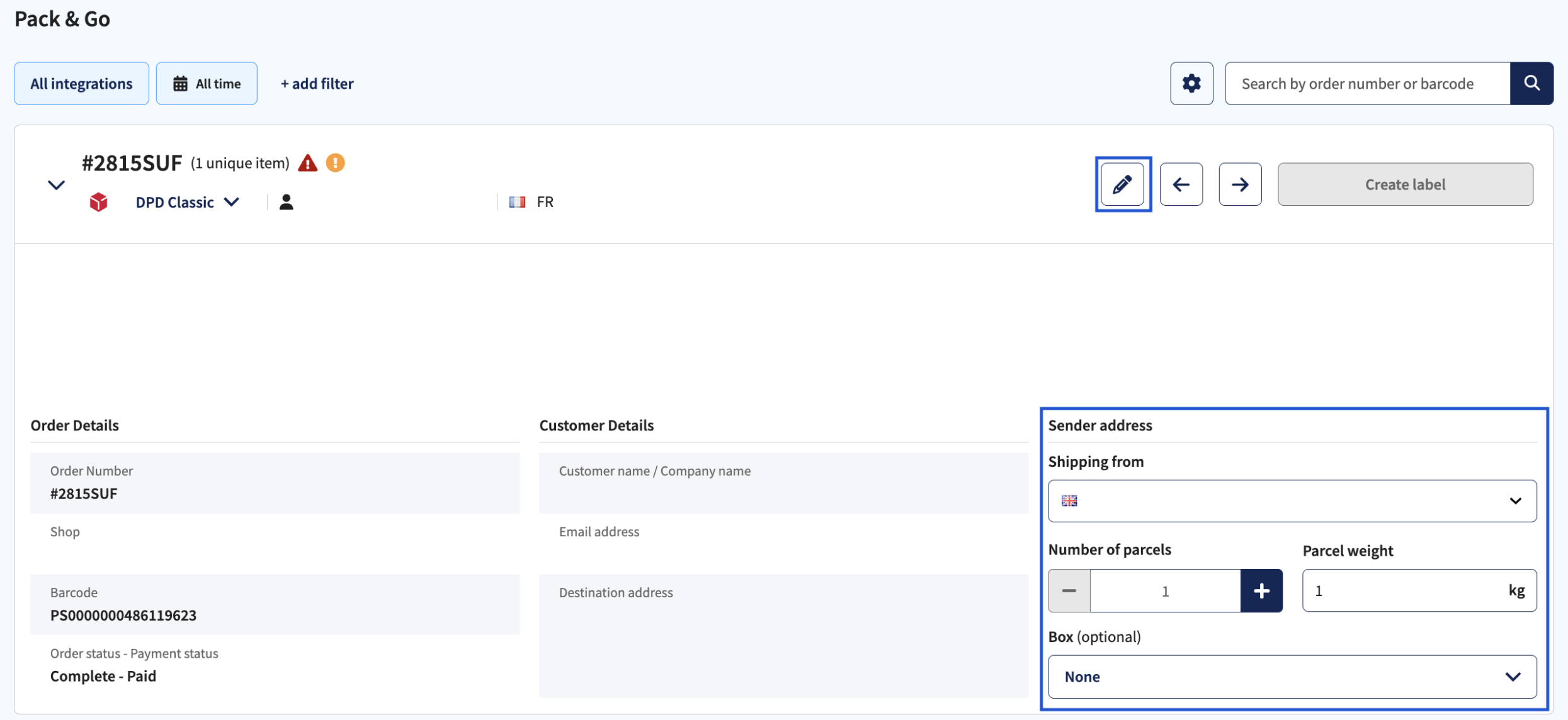
Task: Go to previous order with left arrow
Action: pyautogui.click(x=1181, y=184)
